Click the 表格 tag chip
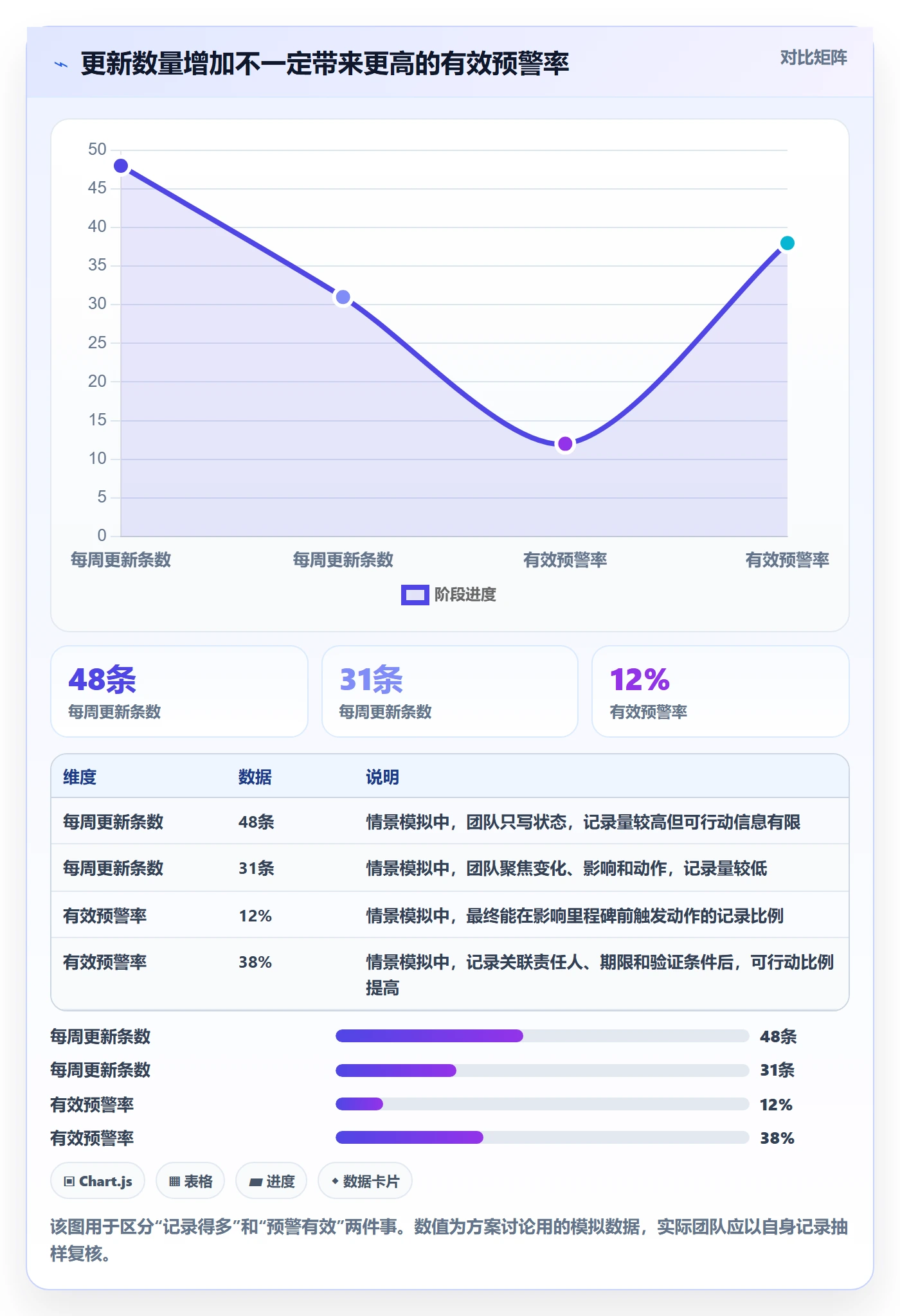900x1316 pixels. click(x=190, y=1181)
